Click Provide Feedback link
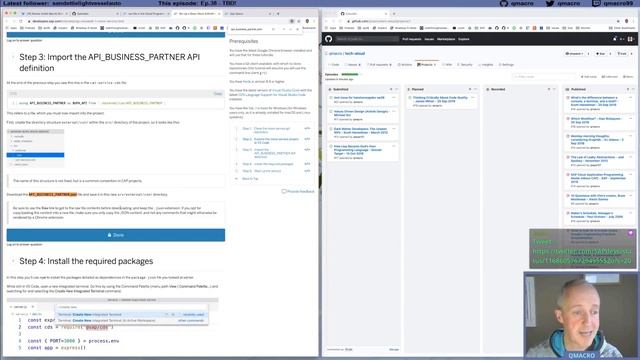Screen dimensions: 640x360 [x=298, y=191]
